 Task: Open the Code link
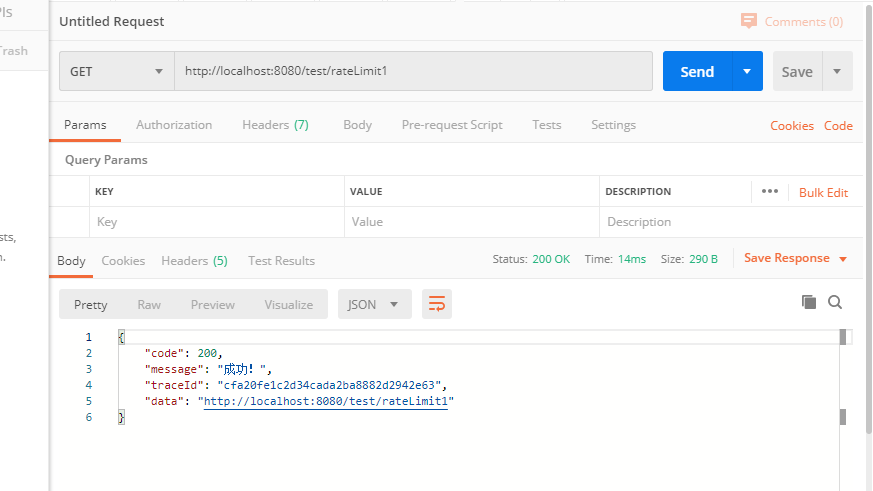[x=838, y=126]
